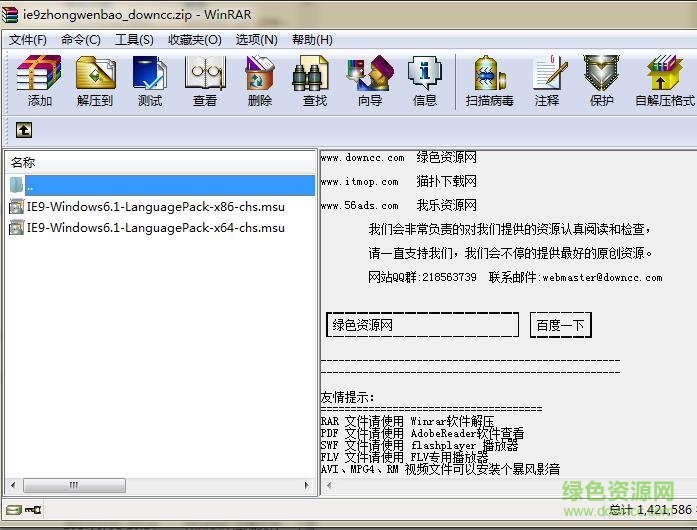Go up one folder level arrow
This screenshot has width=697, height=530.
click(24, 130)
